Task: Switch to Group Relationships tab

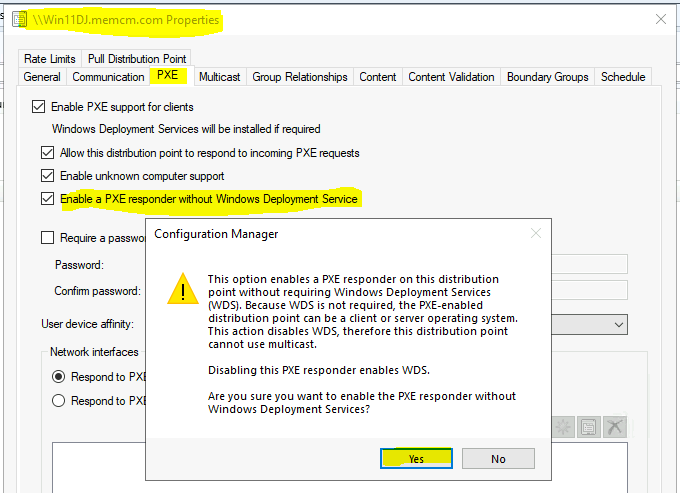Action: point(300,77)
